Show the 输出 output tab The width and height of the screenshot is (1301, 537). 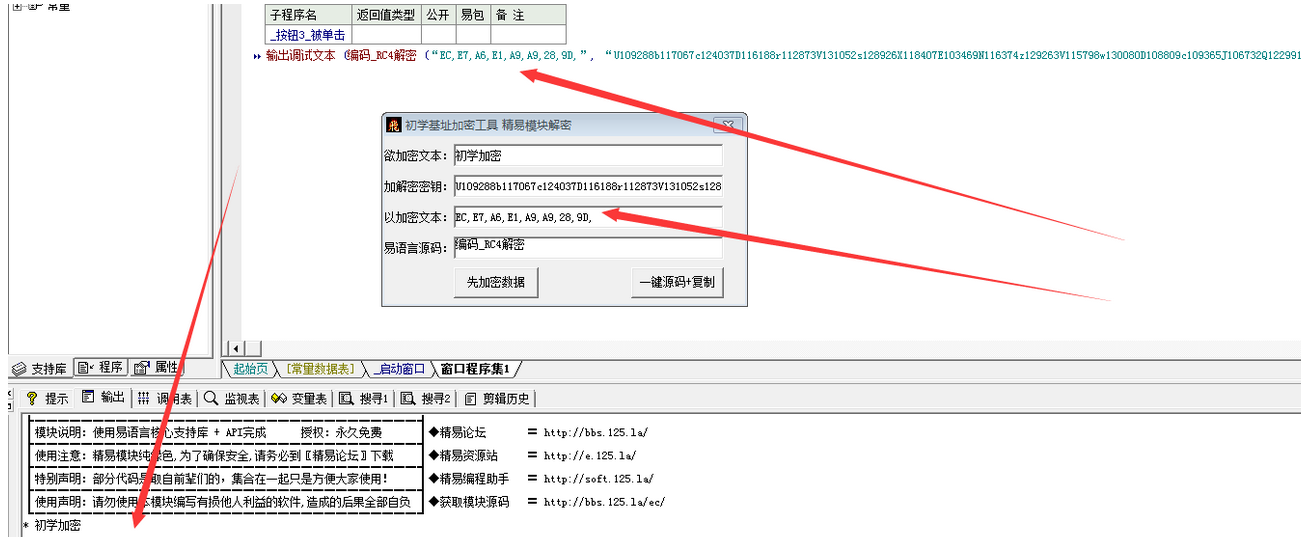[103, 397]
